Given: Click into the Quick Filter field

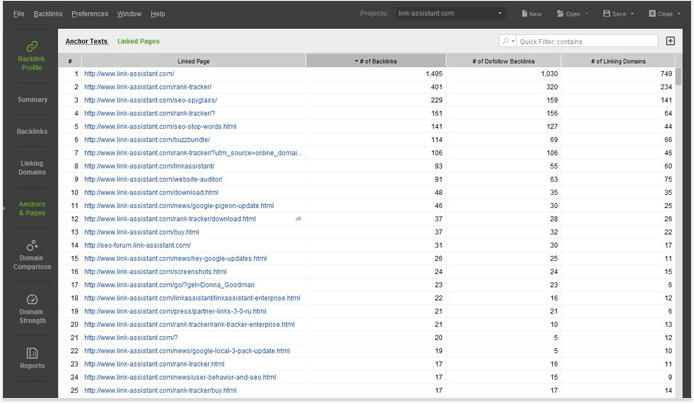Looking at the screenshot, I should point(587,41).
